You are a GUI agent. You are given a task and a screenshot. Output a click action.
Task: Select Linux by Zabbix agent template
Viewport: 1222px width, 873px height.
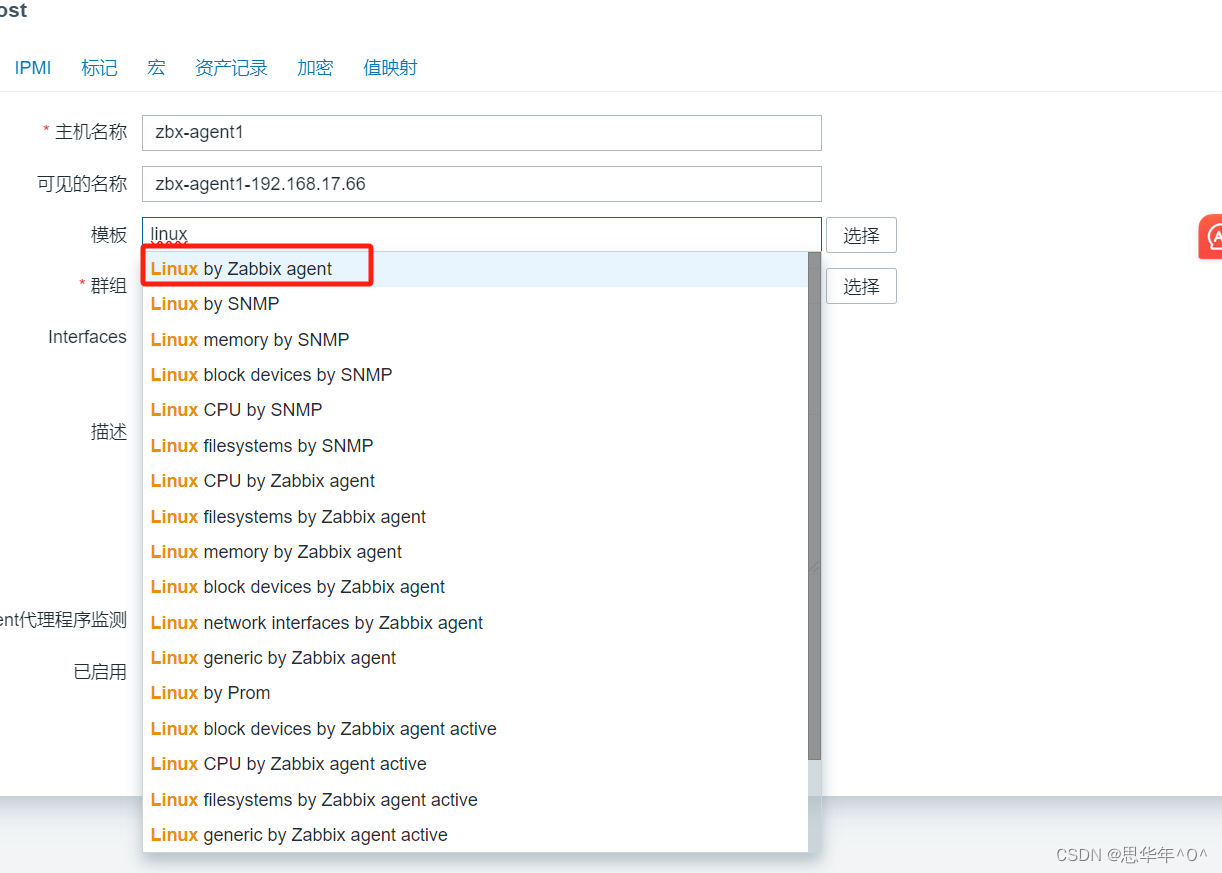click(475, 269)
